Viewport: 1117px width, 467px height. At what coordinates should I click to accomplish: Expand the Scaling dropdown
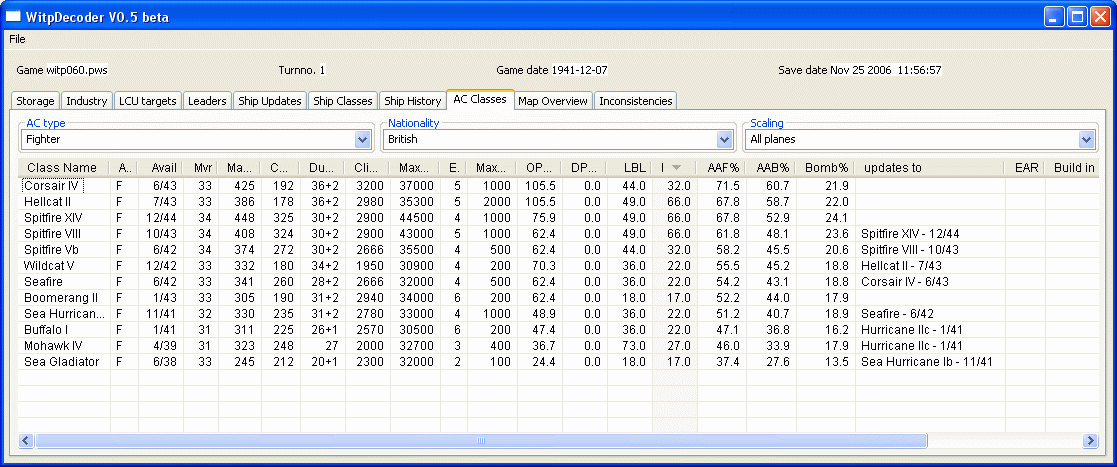[x=1086, y=140]
